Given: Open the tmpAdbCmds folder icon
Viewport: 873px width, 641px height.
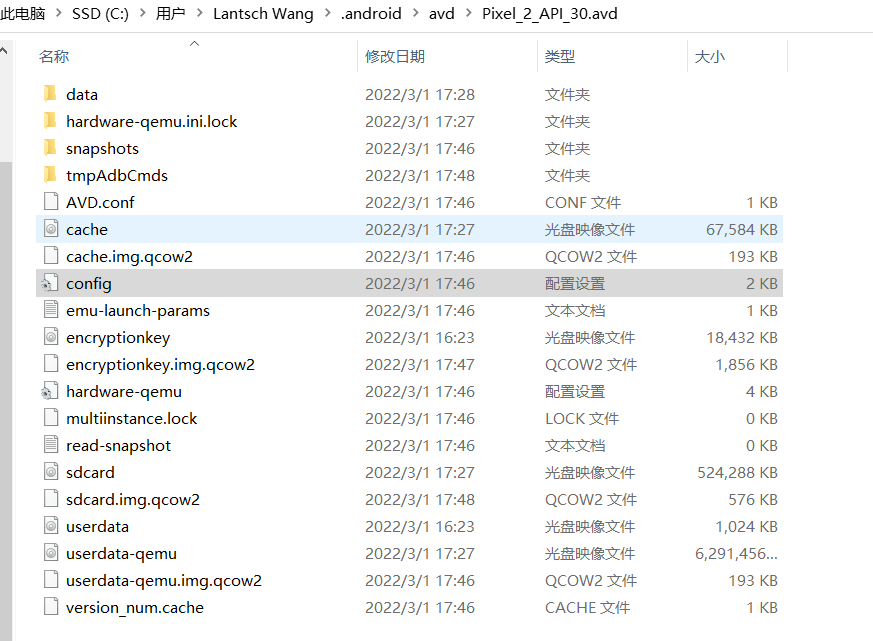Looking at the screenshot, I should [52, 175].
